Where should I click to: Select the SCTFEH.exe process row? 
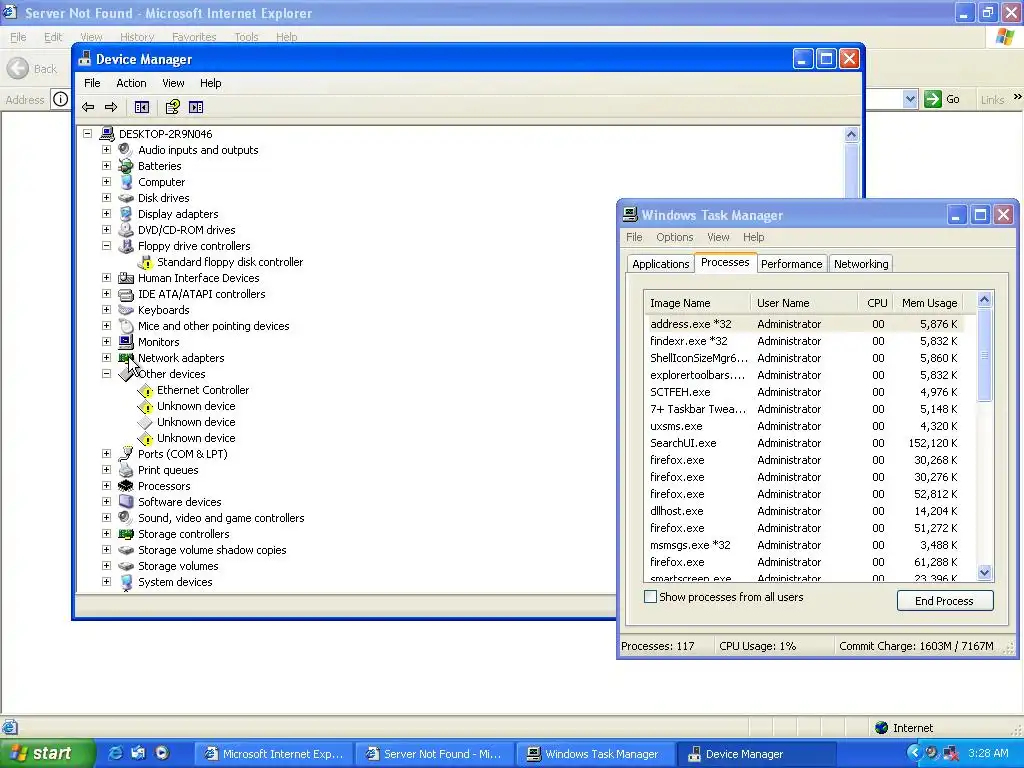pyautogui.click(x=808, y=392)
